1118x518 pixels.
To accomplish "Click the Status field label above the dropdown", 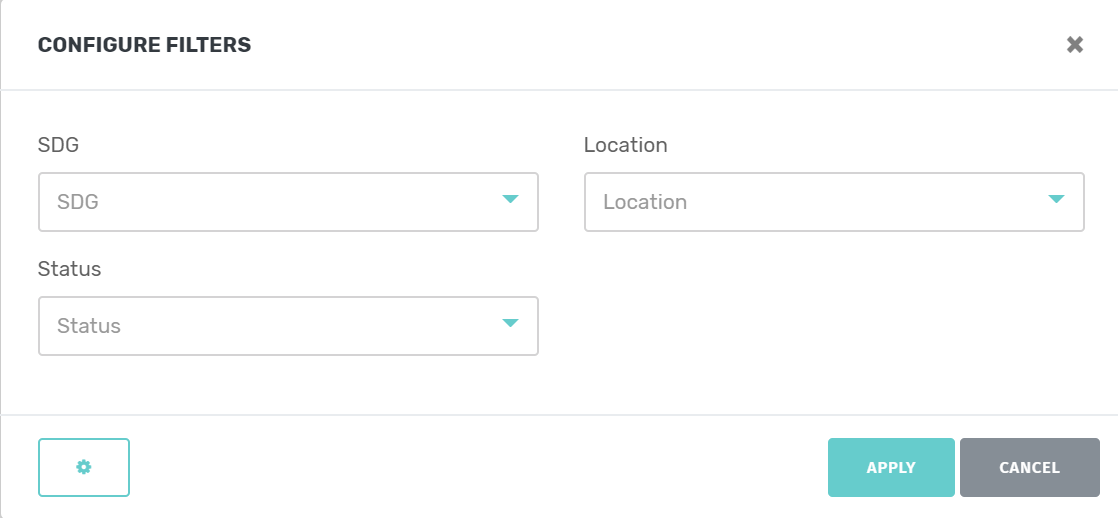I will tap(69, 269).
